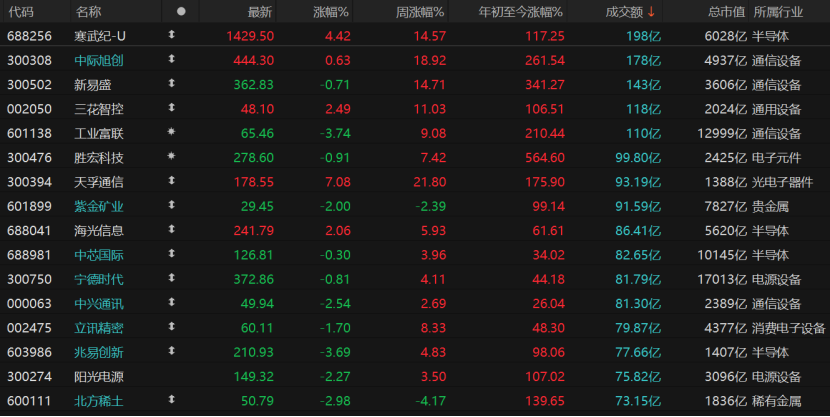Image resolution: width=830 pixels, height=417 pixels.
Task: Click the circle dot column header
Action: pos(180,12)
